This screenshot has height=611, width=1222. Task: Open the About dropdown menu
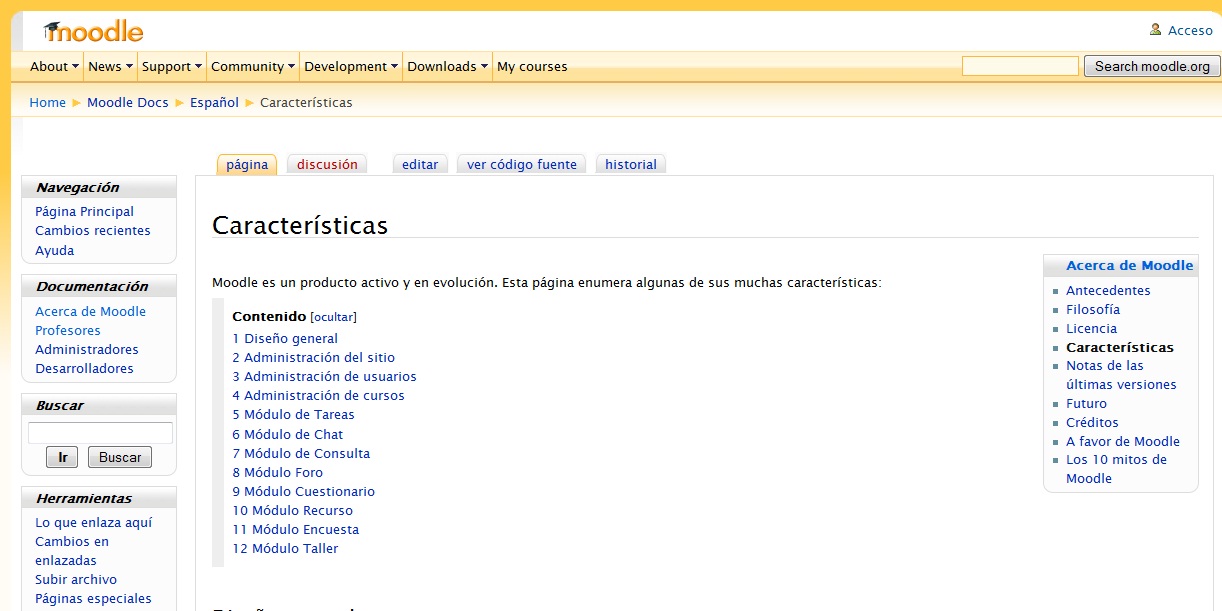coord(54,67)
